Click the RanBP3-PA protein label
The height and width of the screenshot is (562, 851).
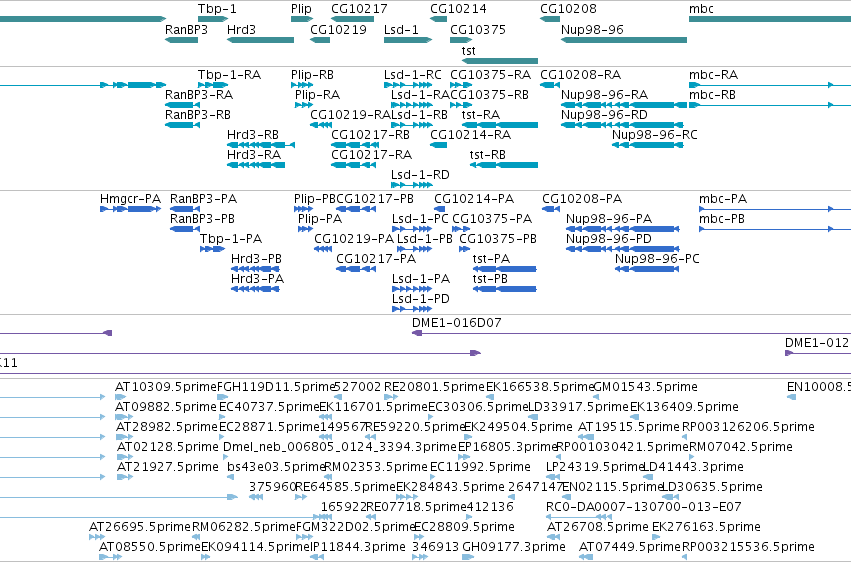(x=204, y=199)
